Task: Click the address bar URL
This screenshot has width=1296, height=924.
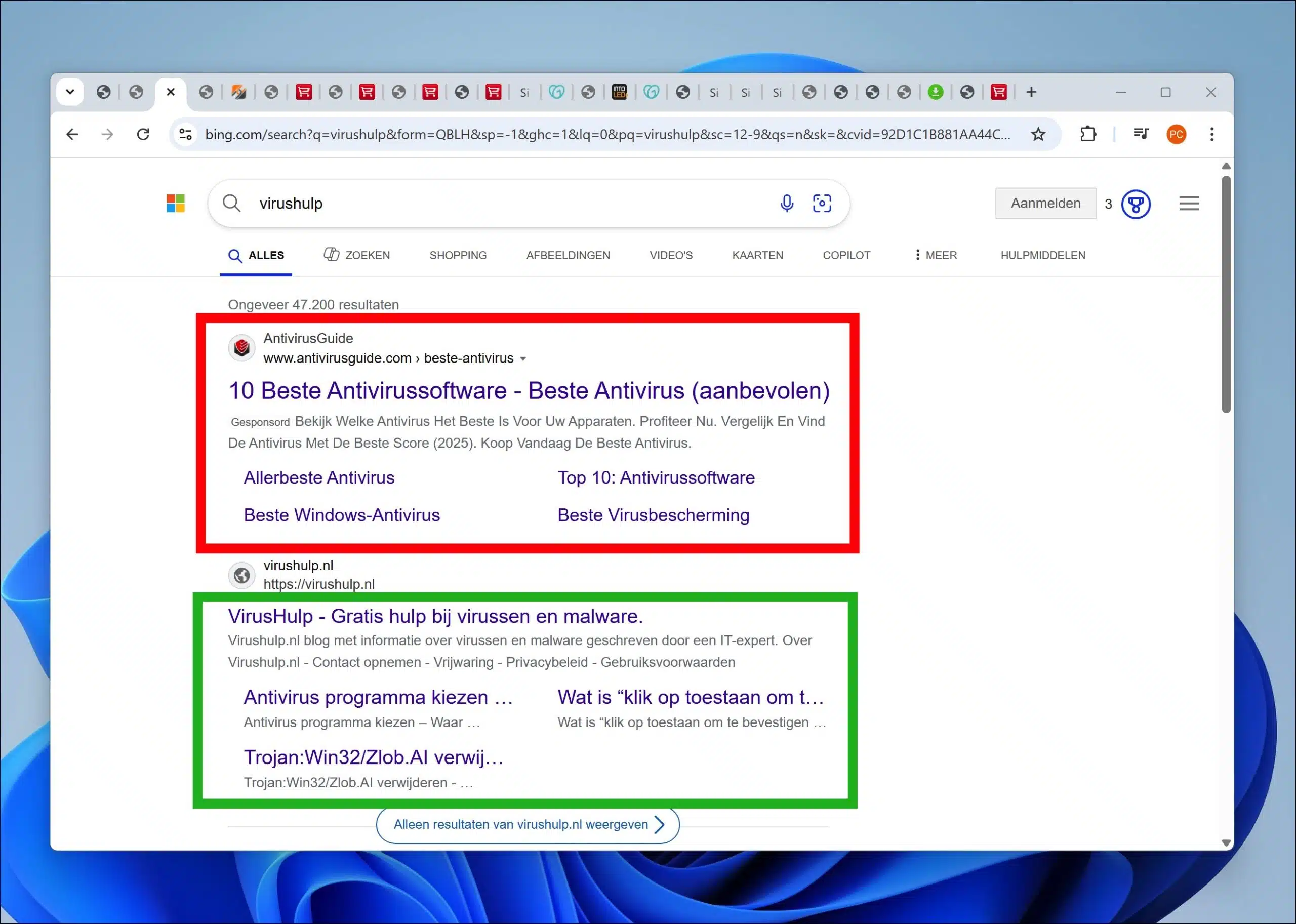Action: [607, 134]
